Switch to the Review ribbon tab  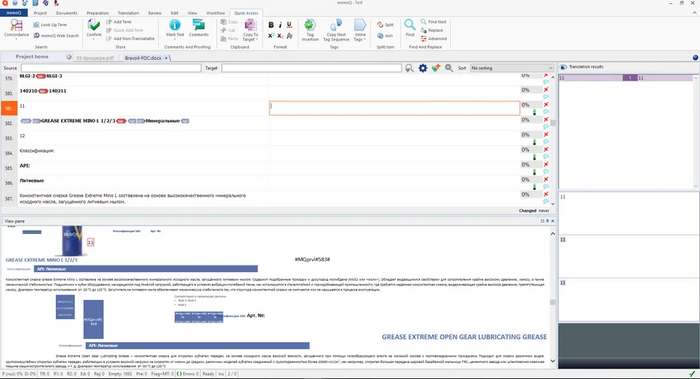pyautogui.click(x=155, y=13)
